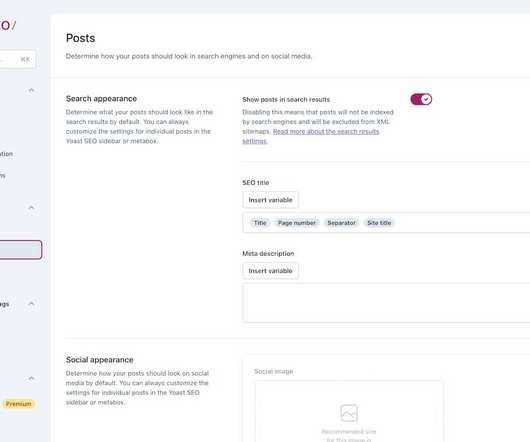The image size is (530, 442).
Task: Select the Title variable tag
Action: tap(260, 223)
